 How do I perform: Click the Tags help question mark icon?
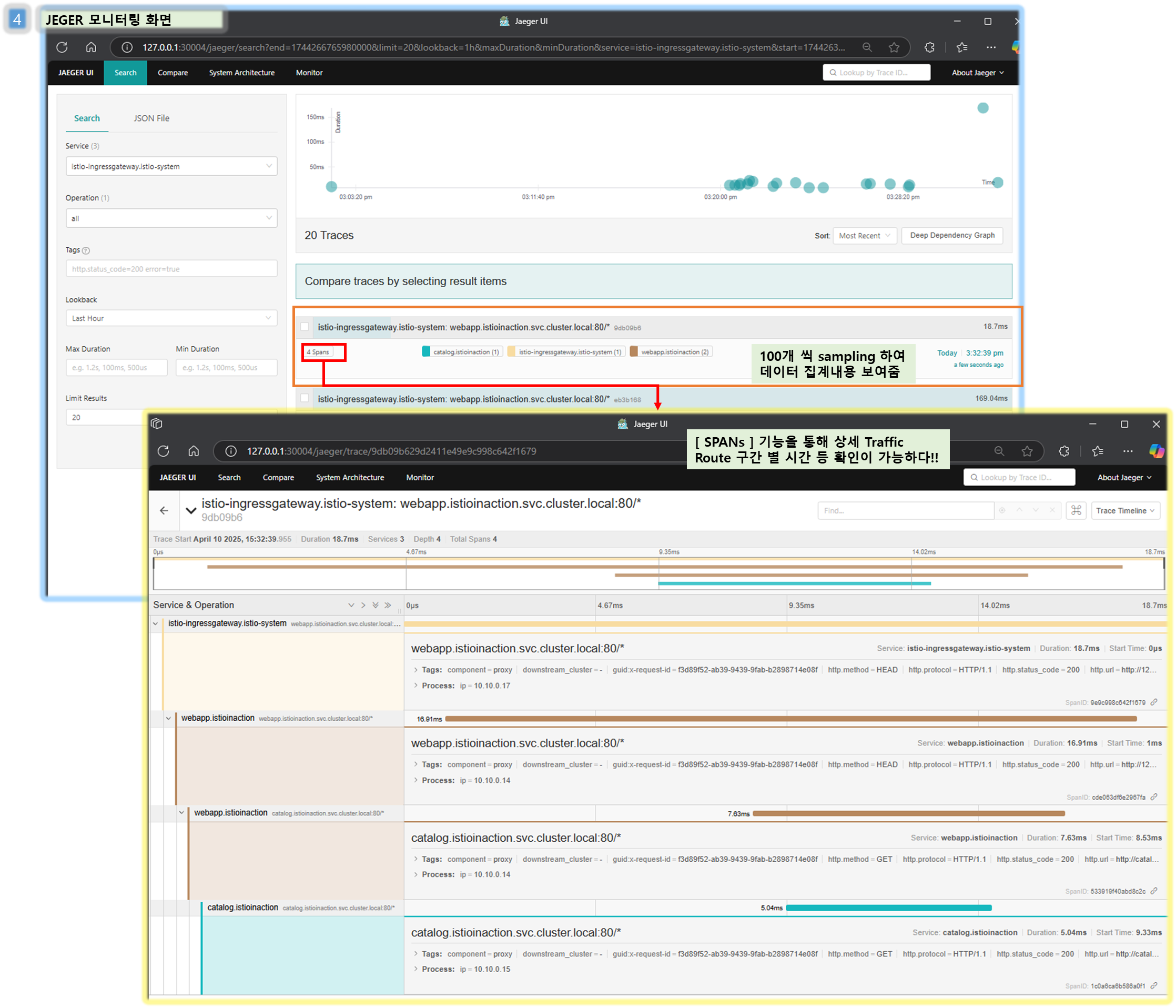point(86,250)
